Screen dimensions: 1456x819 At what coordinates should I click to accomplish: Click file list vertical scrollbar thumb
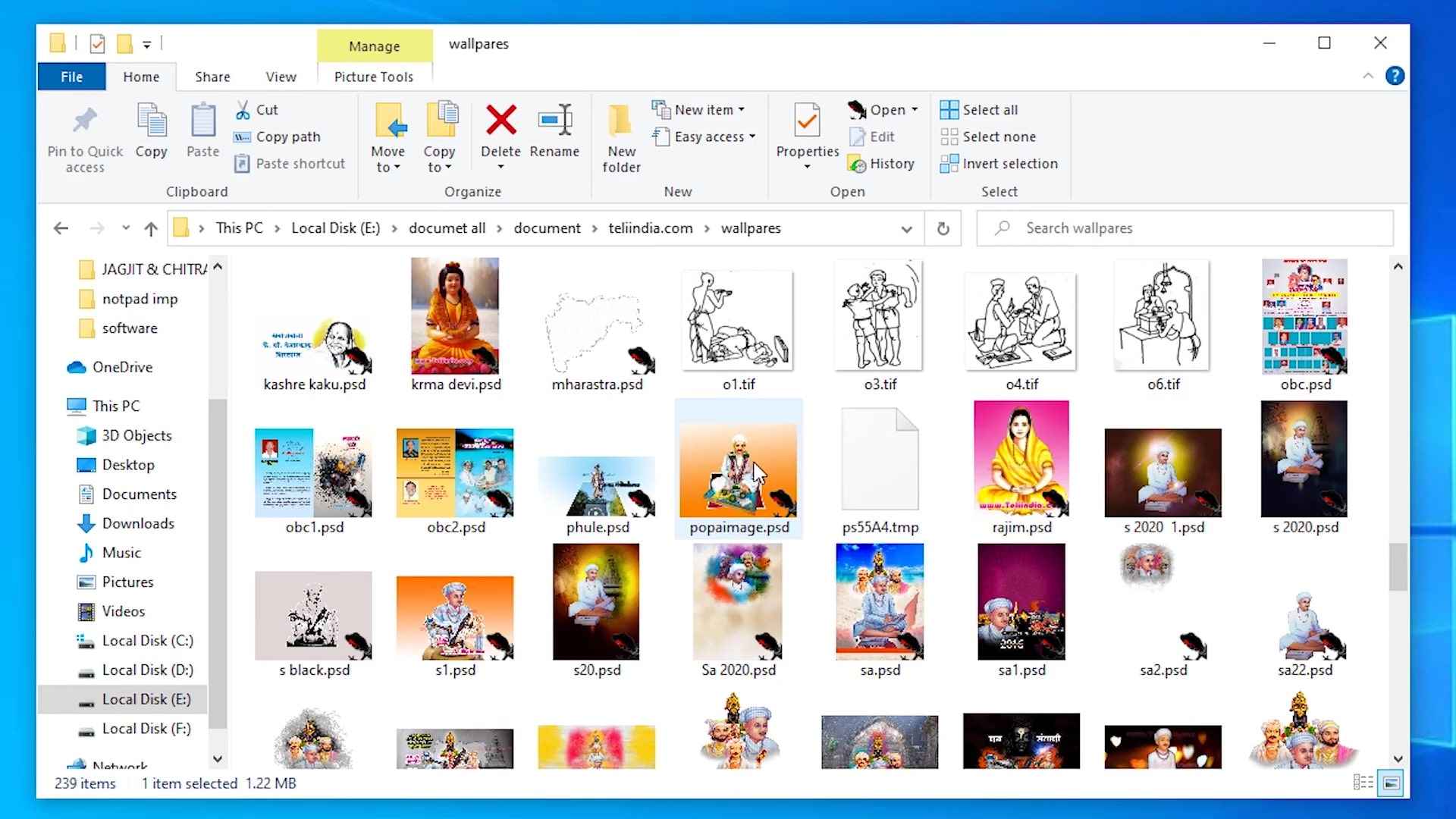coord(1398,567)
